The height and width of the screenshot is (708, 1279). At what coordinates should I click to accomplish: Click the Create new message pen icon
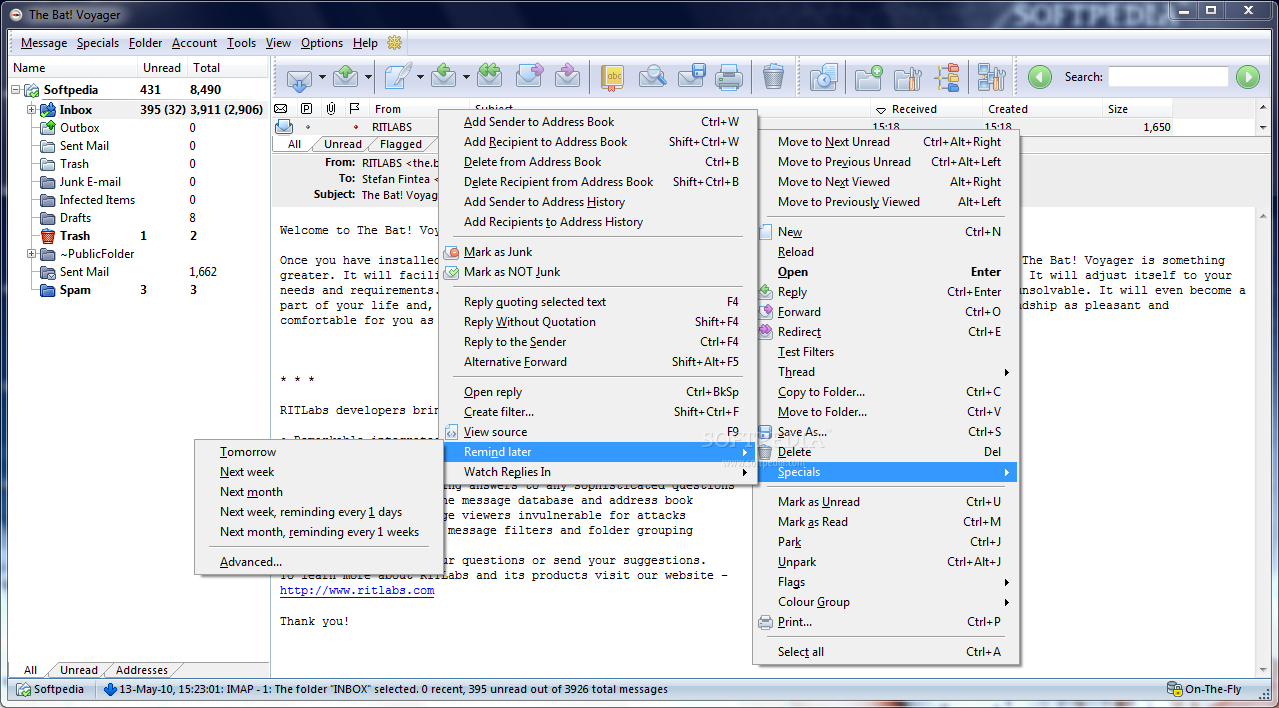[x=398, y=77]
